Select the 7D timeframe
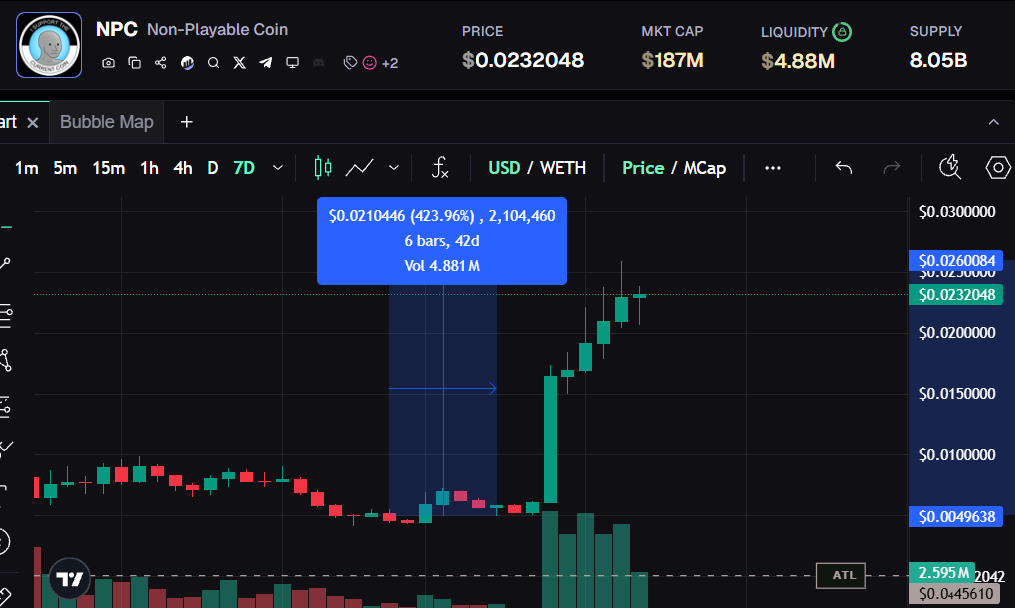This screenshot has width=1015, height=608. coord(244,168)
